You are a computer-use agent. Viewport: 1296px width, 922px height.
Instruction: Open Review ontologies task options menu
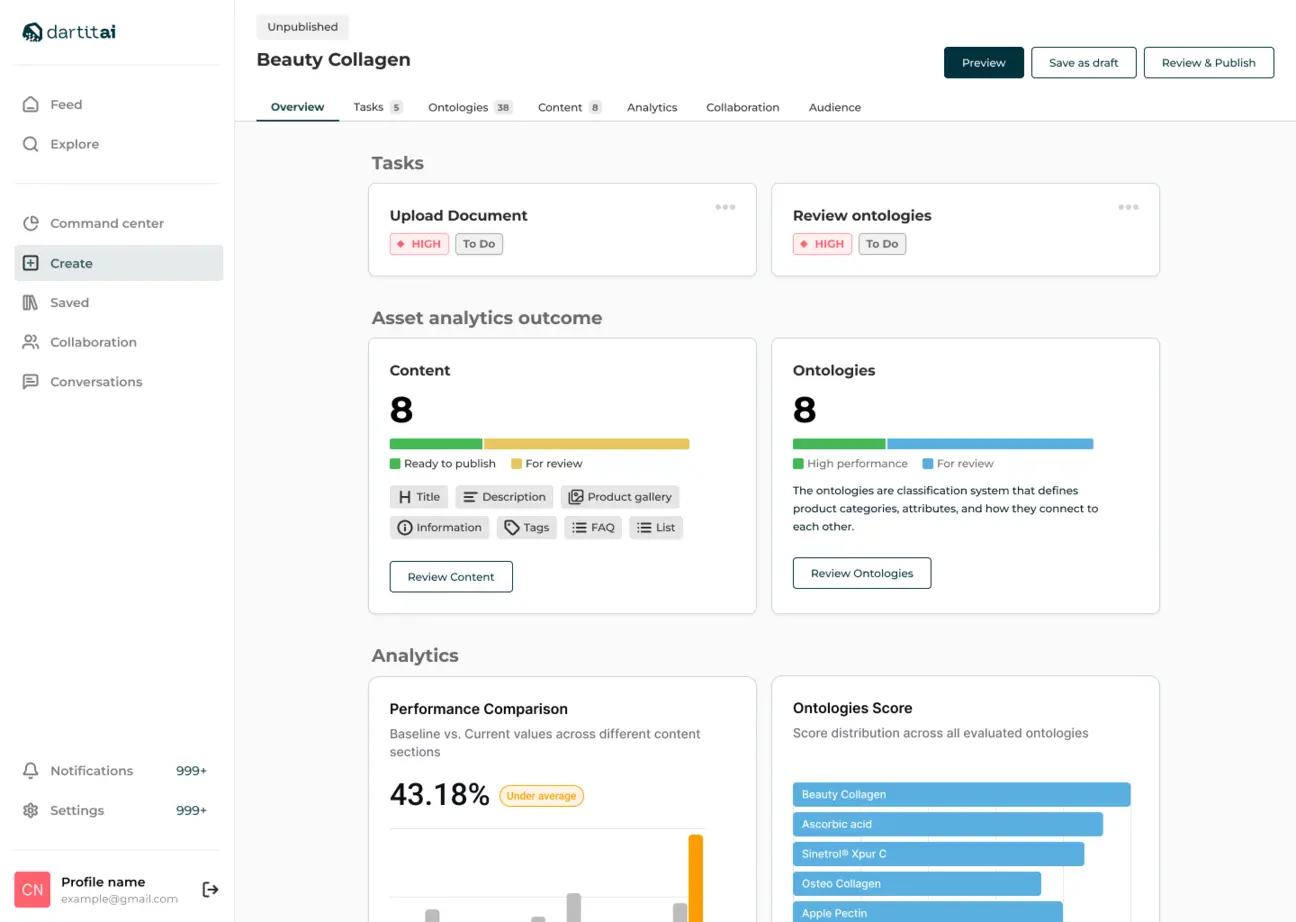[x=1128, y=207]
